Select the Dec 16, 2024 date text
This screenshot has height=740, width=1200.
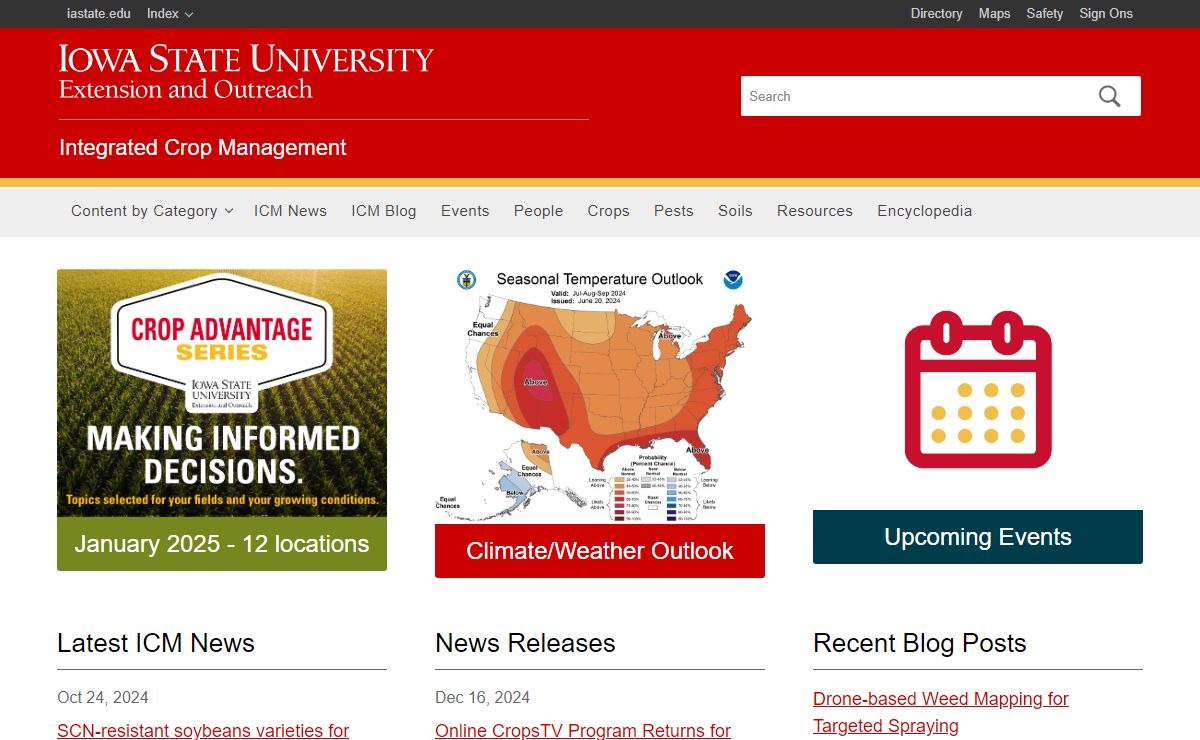[483, 697]
